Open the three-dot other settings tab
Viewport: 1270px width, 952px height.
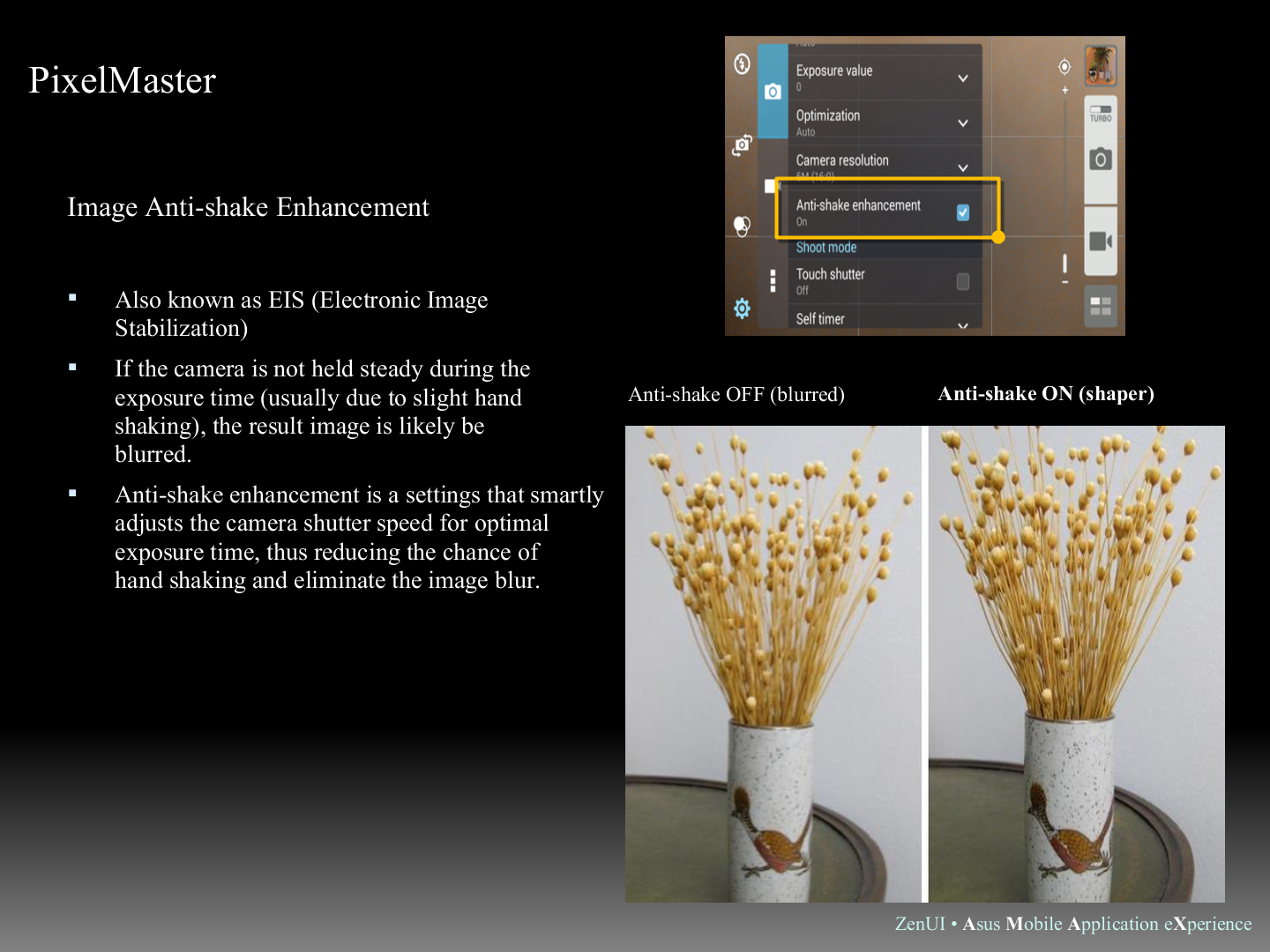click(773, 281)
